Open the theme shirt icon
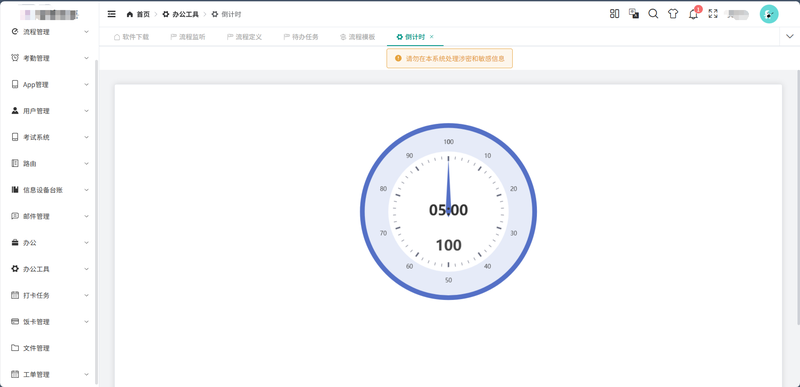 (x=673, y=14)
